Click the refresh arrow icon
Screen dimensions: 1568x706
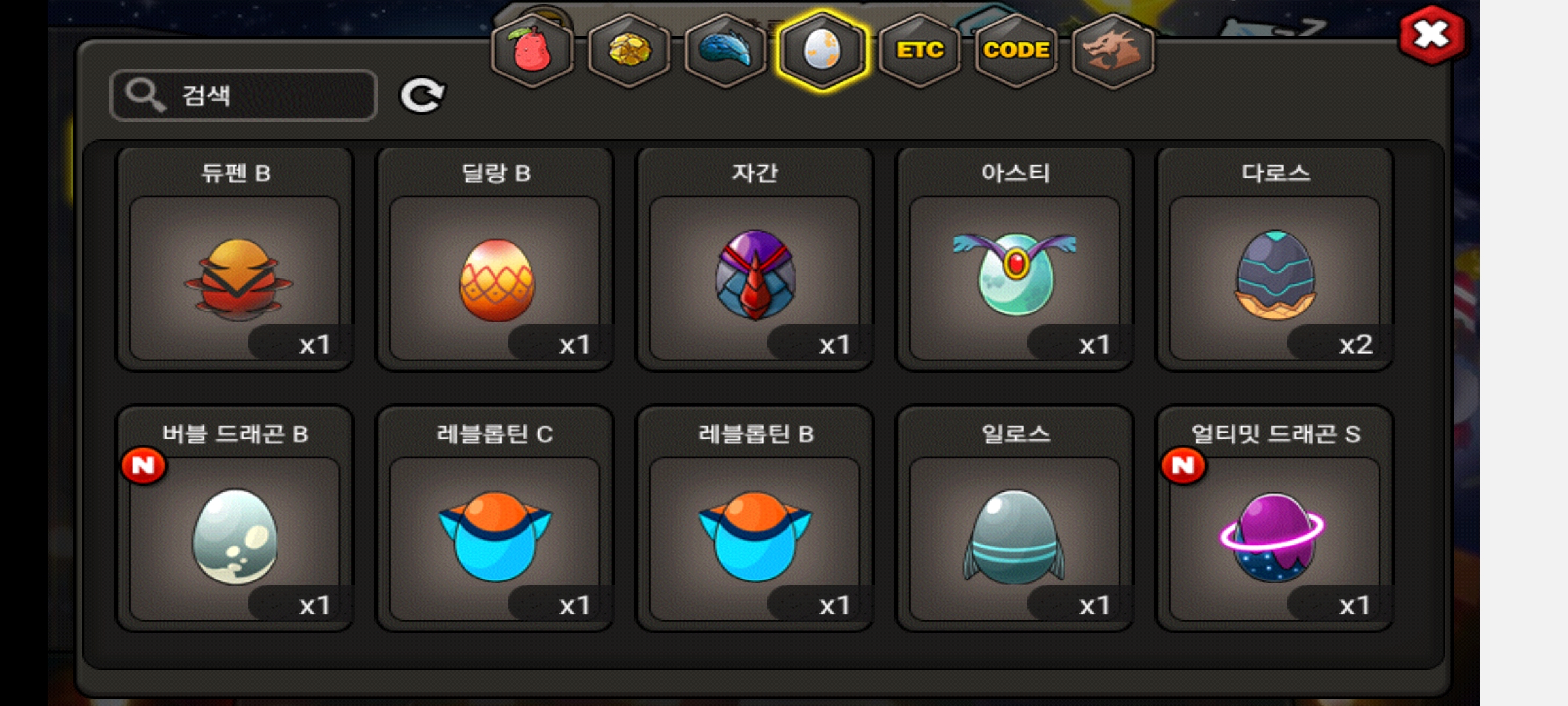tap(422, 96)
